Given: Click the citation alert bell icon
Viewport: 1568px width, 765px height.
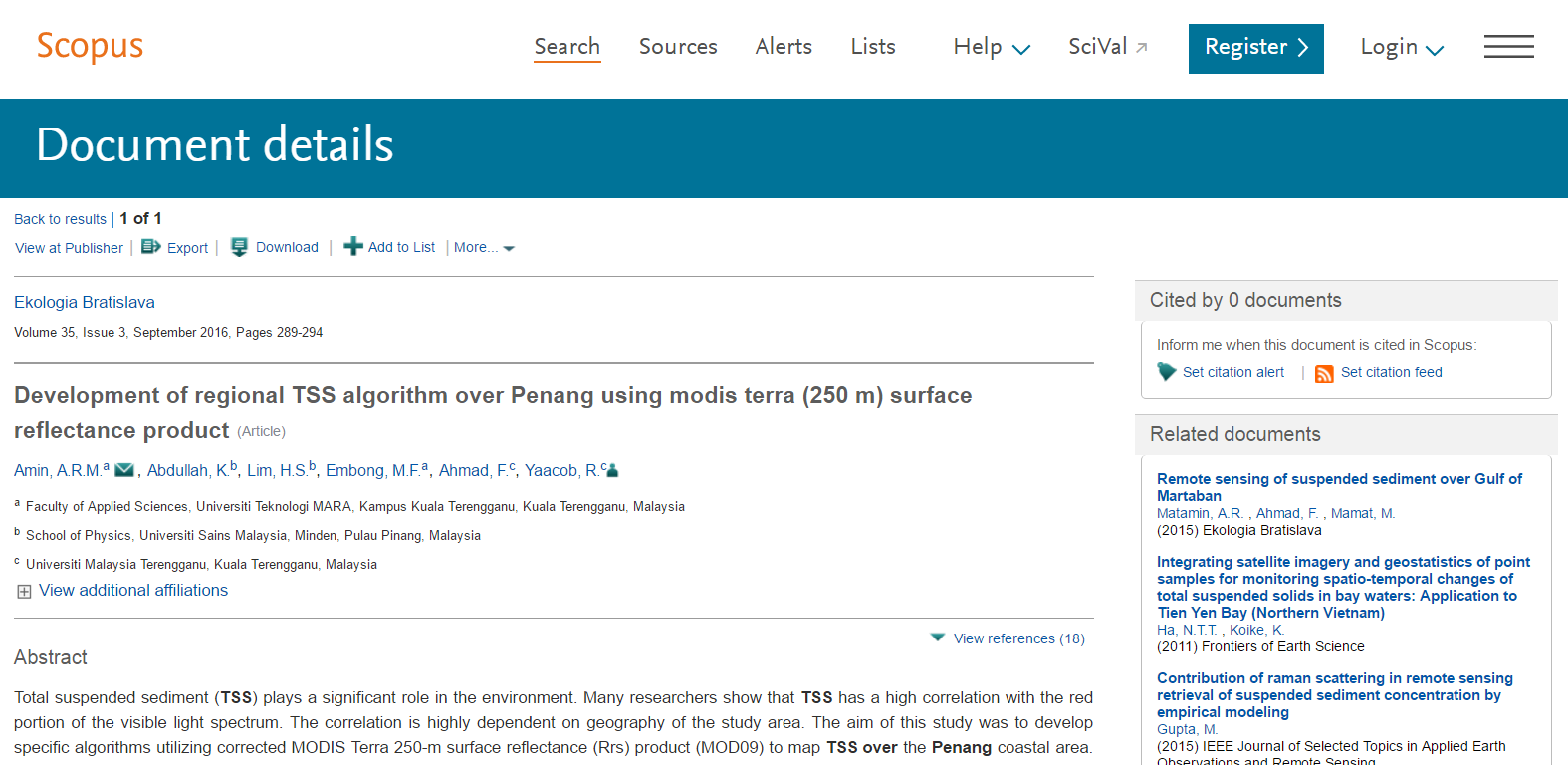Looking at the screenshot, I should pos(1167,372).
